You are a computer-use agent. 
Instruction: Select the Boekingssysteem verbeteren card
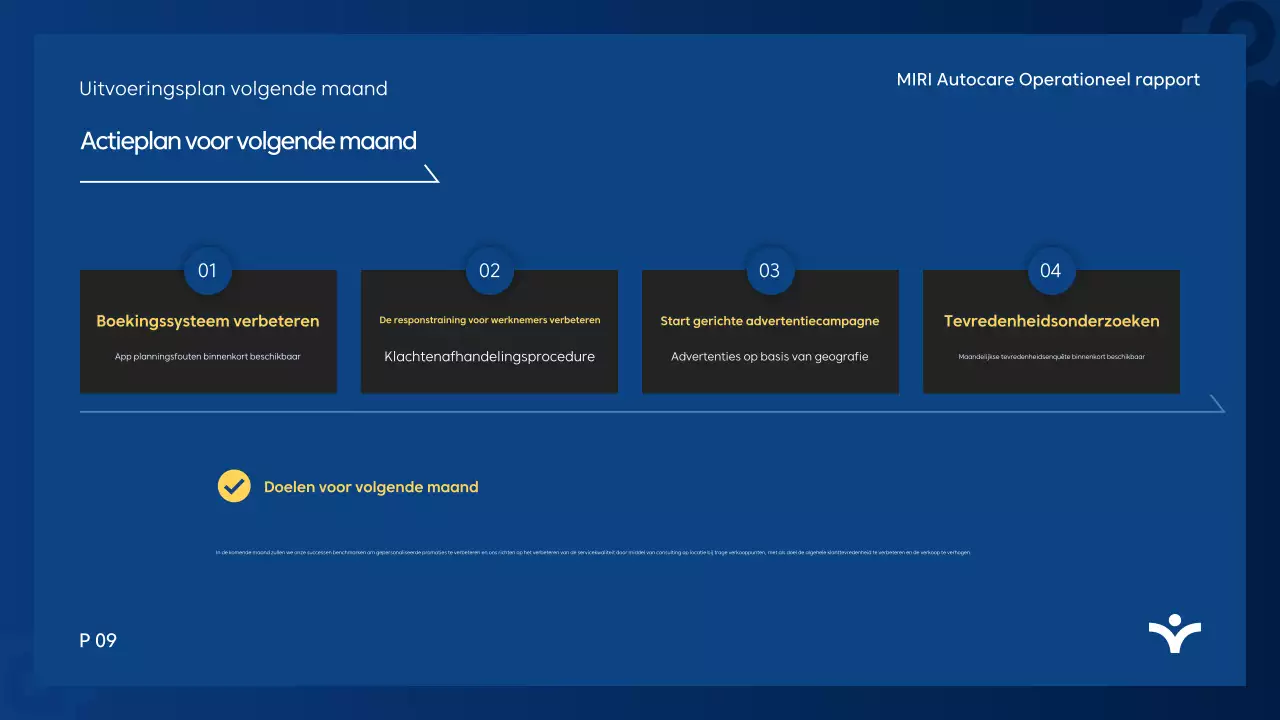click(x=208, y=332)
